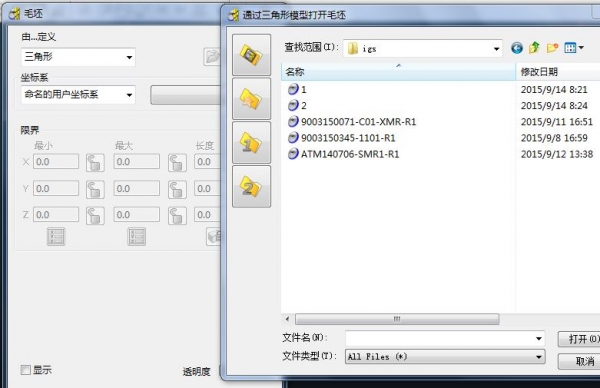
Task: Expand the 命名的用户坐标系 dropdown
Action: [129, 95]
